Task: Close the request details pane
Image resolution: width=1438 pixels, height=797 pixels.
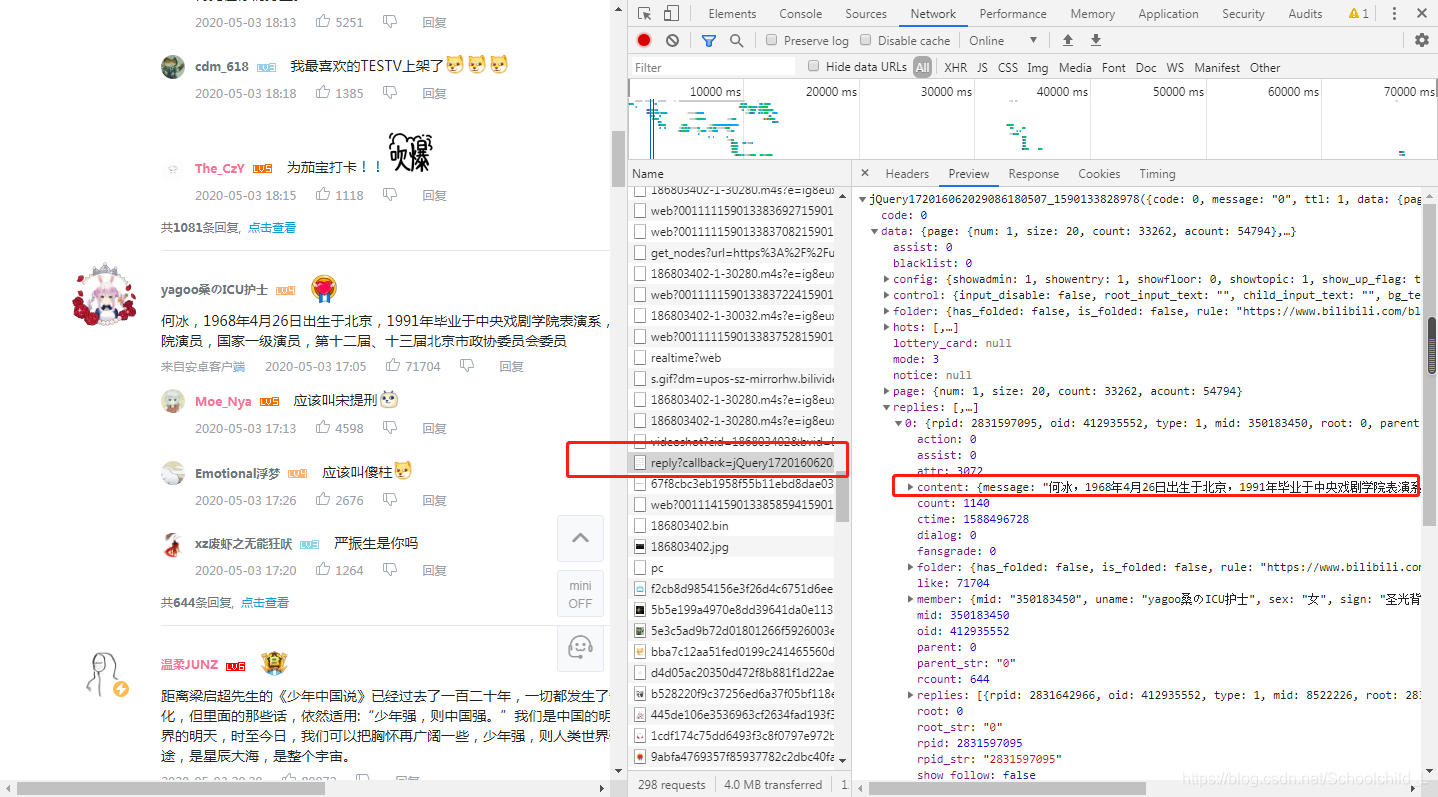Action: tap(865, 173)
